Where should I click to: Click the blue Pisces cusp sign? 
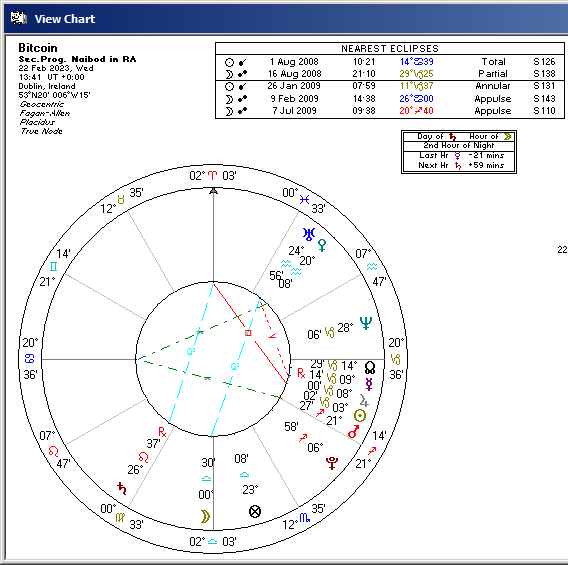[x=304, y=199]
